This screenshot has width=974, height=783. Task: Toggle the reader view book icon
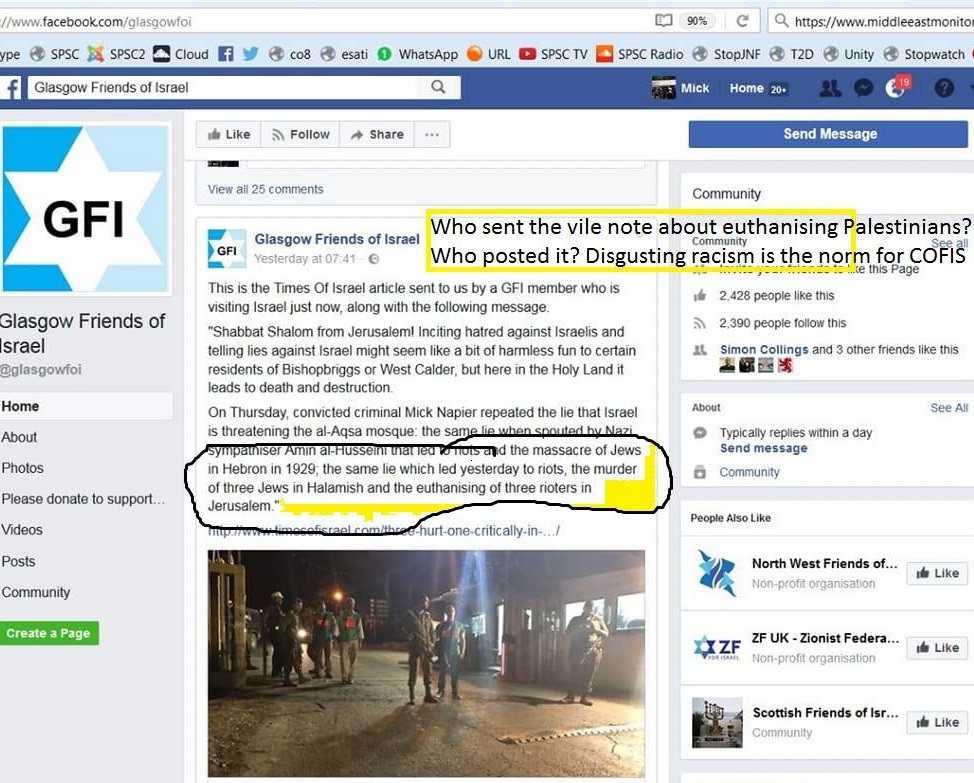tap(663, 20)
